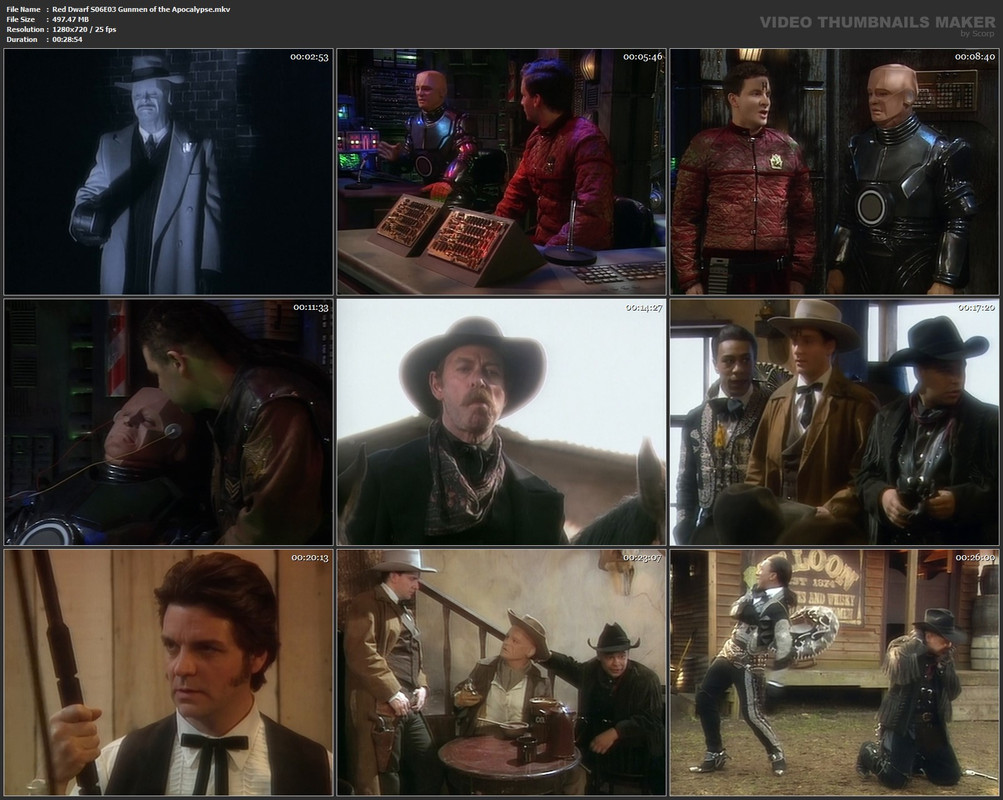This screenshot has width=1003, height=800.
Task: Click the resolution value 1280x720 / 25 fps
Action: 84,29
